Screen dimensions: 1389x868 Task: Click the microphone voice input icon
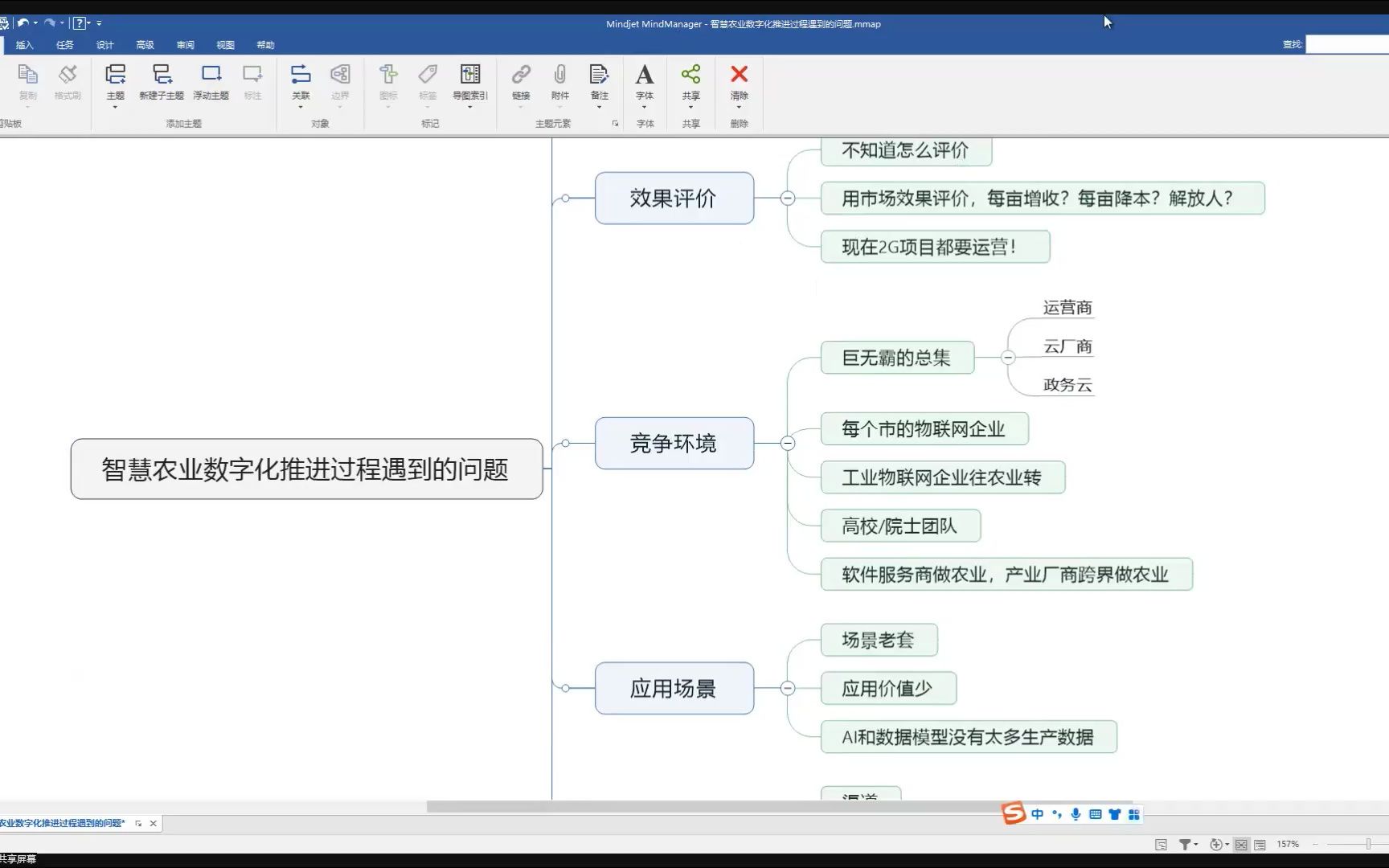[1076, 814]
